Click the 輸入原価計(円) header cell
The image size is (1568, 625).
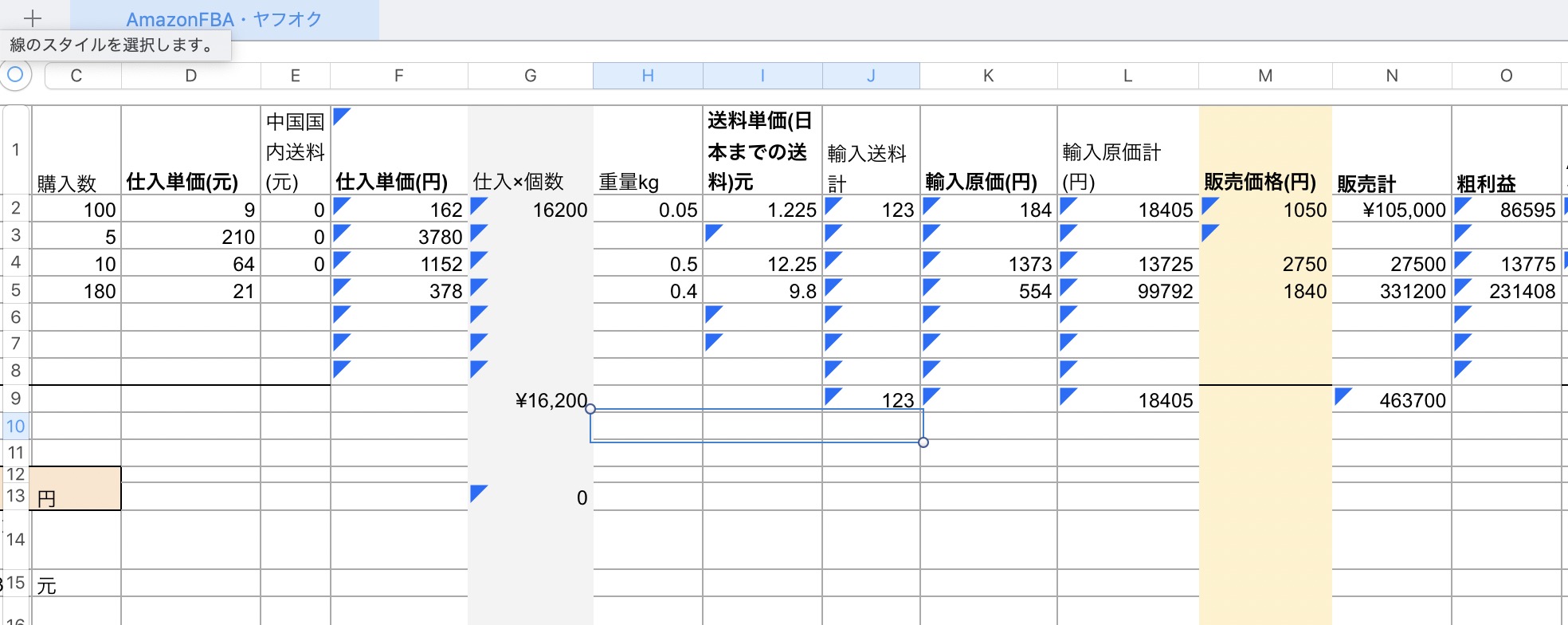click(x=1128, y=150)
